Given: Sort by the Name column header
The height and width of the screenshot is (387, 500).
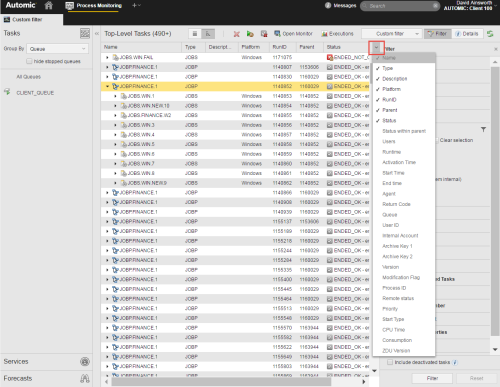Looking at the screenshot, I should click(x=142, y=47).
